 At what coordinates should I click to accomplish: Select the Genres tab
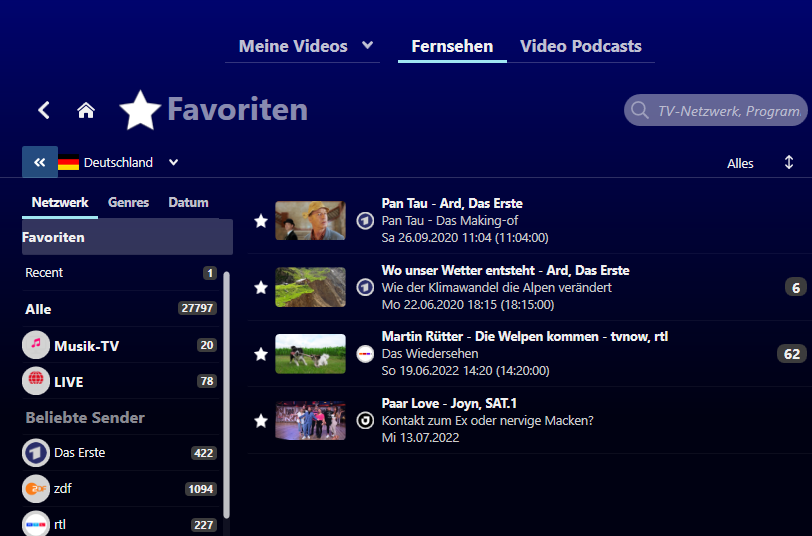(x=128, y=202)
